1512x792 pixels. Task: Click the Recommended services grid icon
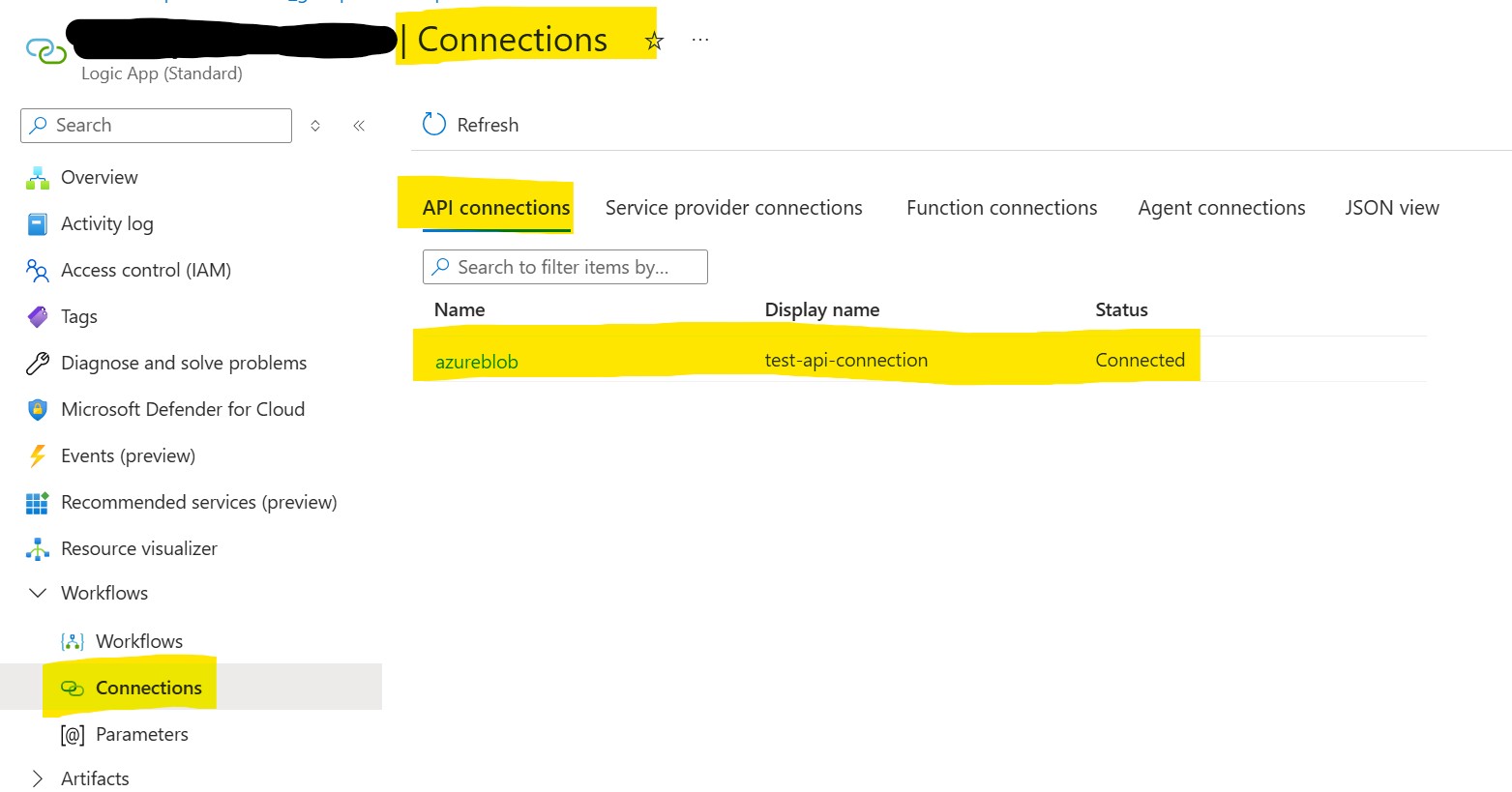pyautogui.click(x=37, y=503)
